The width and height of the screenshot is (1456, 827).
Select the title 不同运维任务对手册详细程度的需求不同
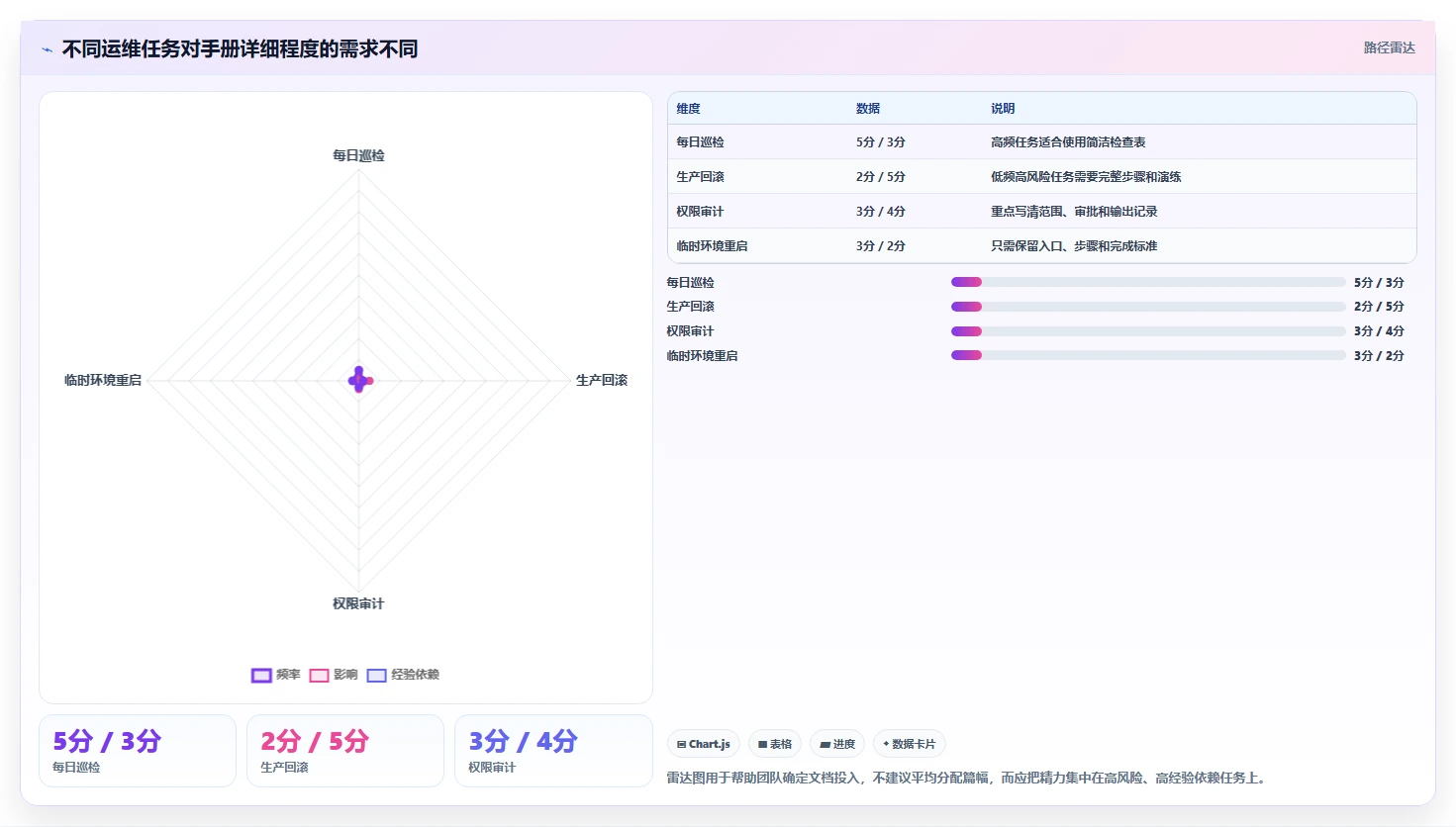click(240, 48)
